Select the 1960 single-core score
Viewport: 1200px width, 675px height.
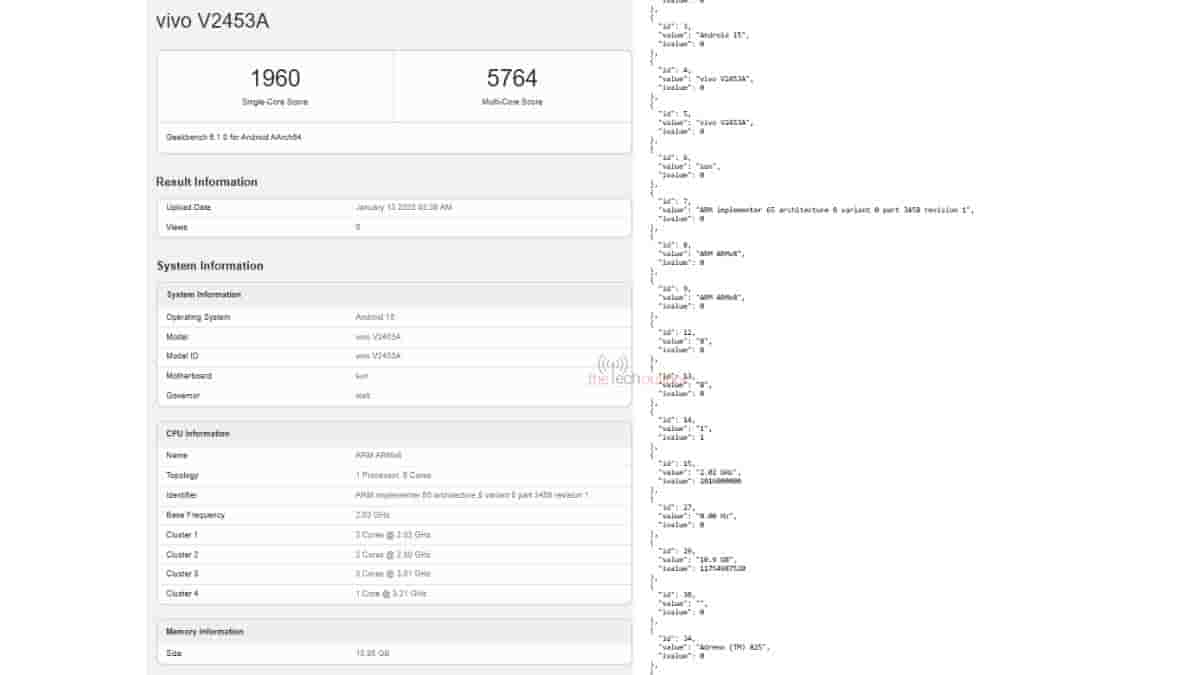[x=275, y=79]
